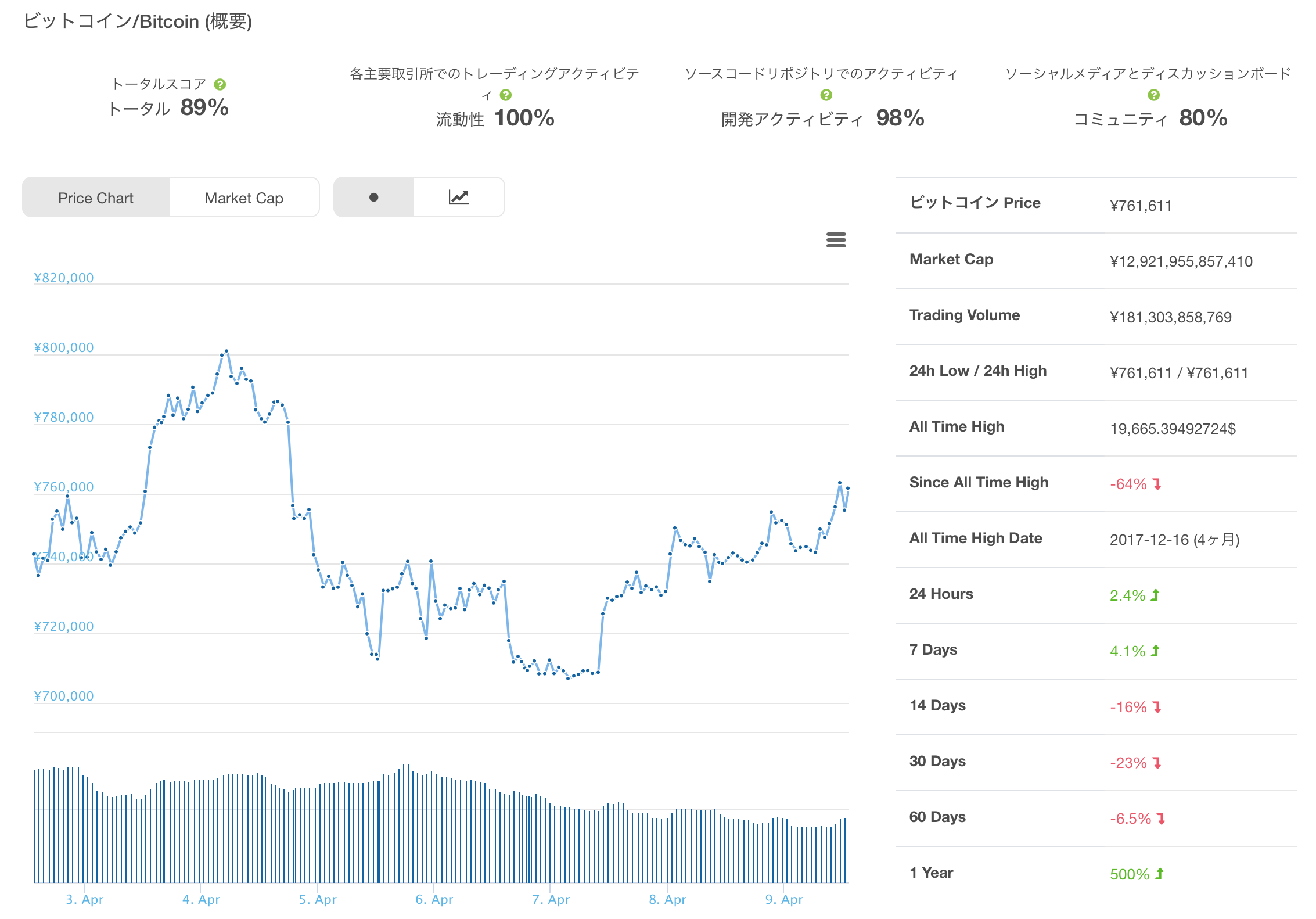1316x919 pixels.
Task: Click the price peak point near ¥800,000
Action: 226,351
